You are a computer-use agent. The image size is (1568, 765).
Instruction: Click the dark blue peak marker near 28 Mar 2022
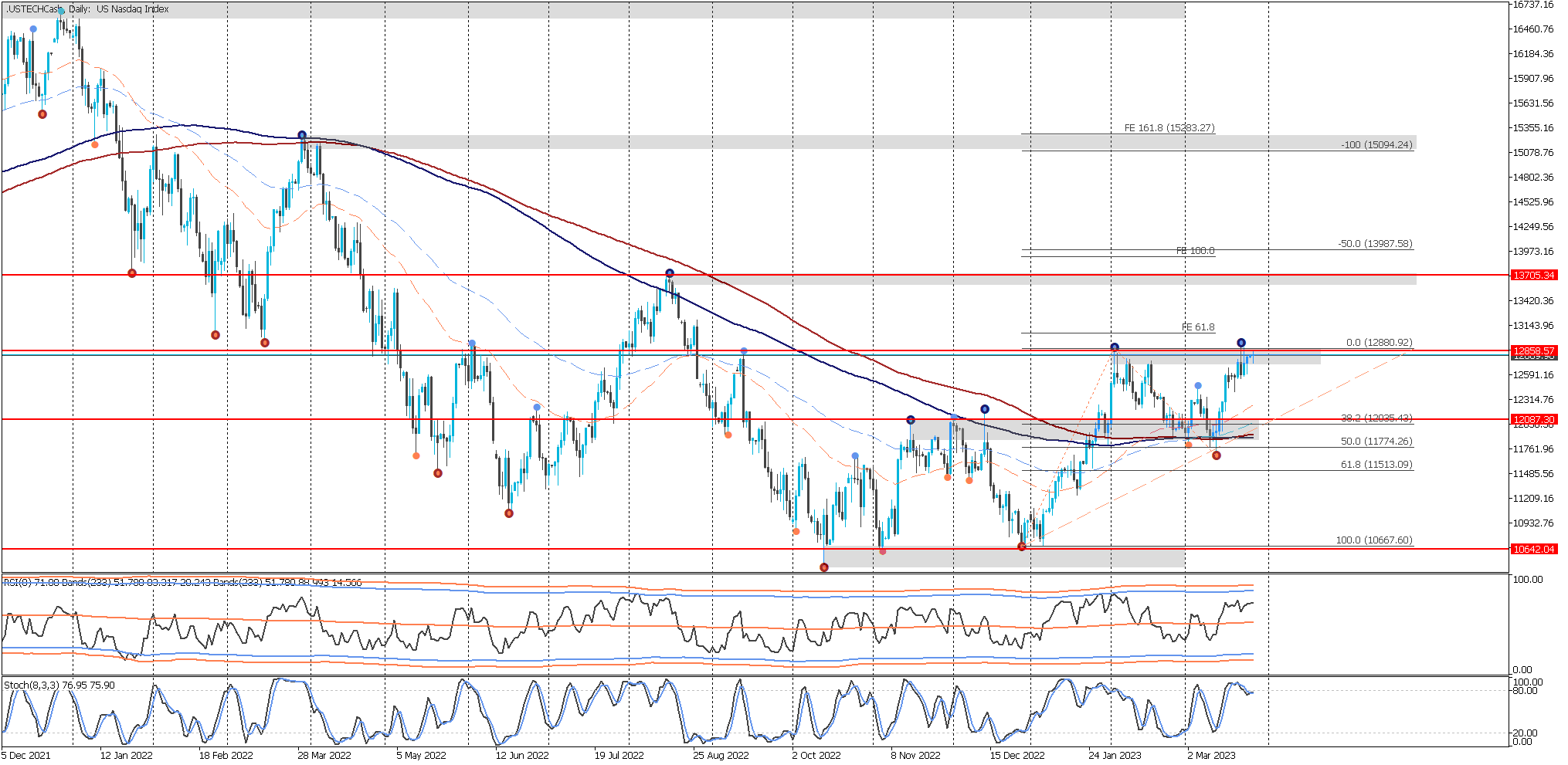click(x=302, y=135)
